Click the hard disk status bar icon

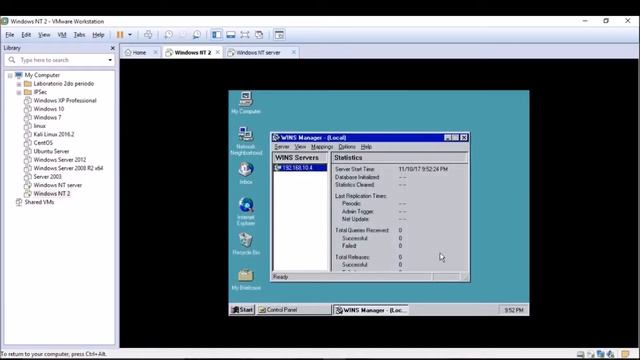tap(580, 354)
